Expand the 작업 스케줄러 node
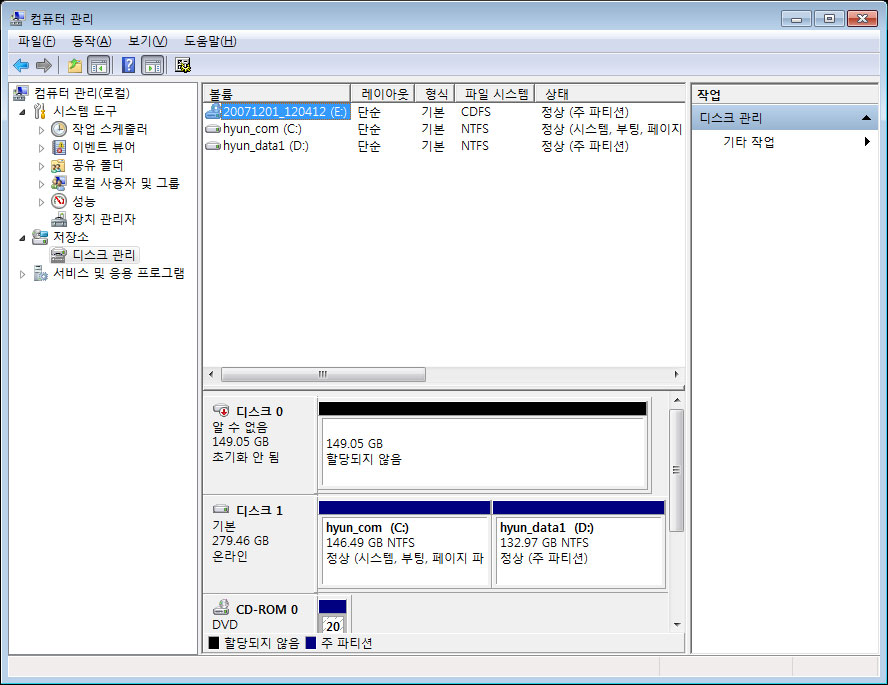 41,130
